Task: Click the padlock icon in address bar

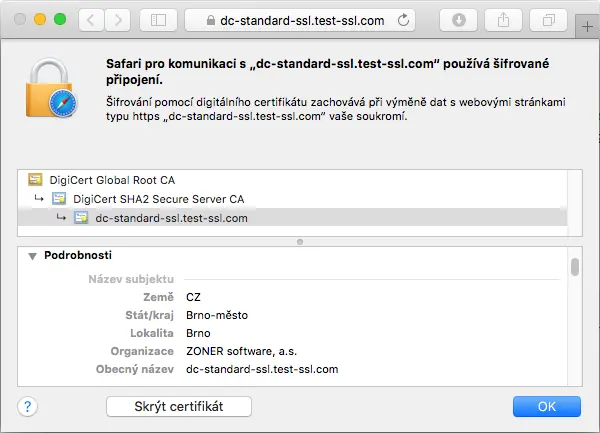Action: [x=210, y=20]
